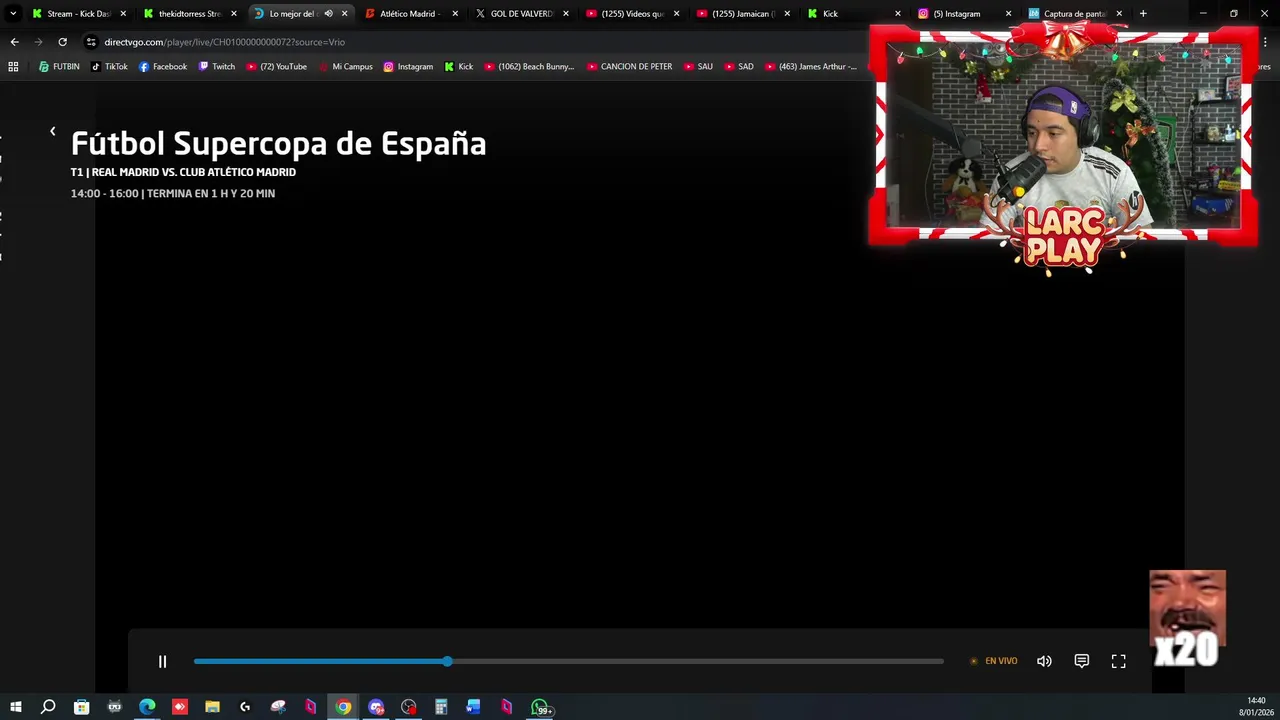Open Facebook bookmark
Viewport: 1280px width, 720px height.
tap(163, 67)
